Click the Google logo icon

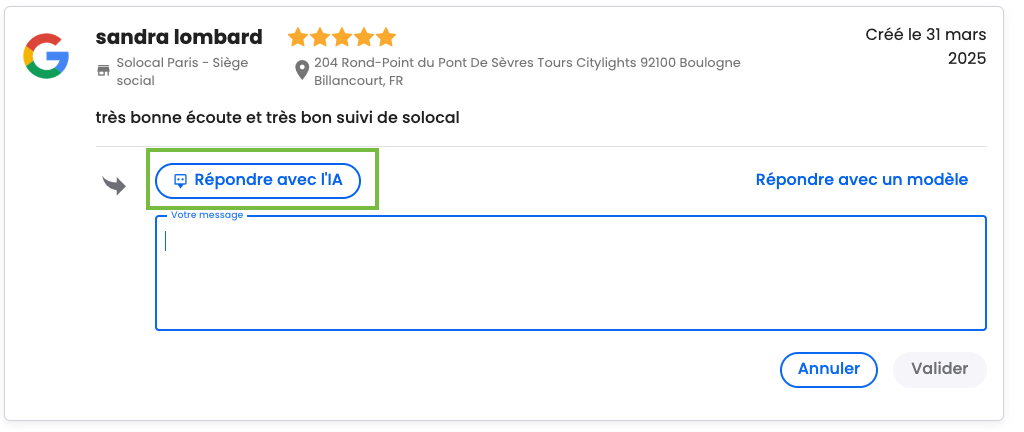tap(46, 56)
